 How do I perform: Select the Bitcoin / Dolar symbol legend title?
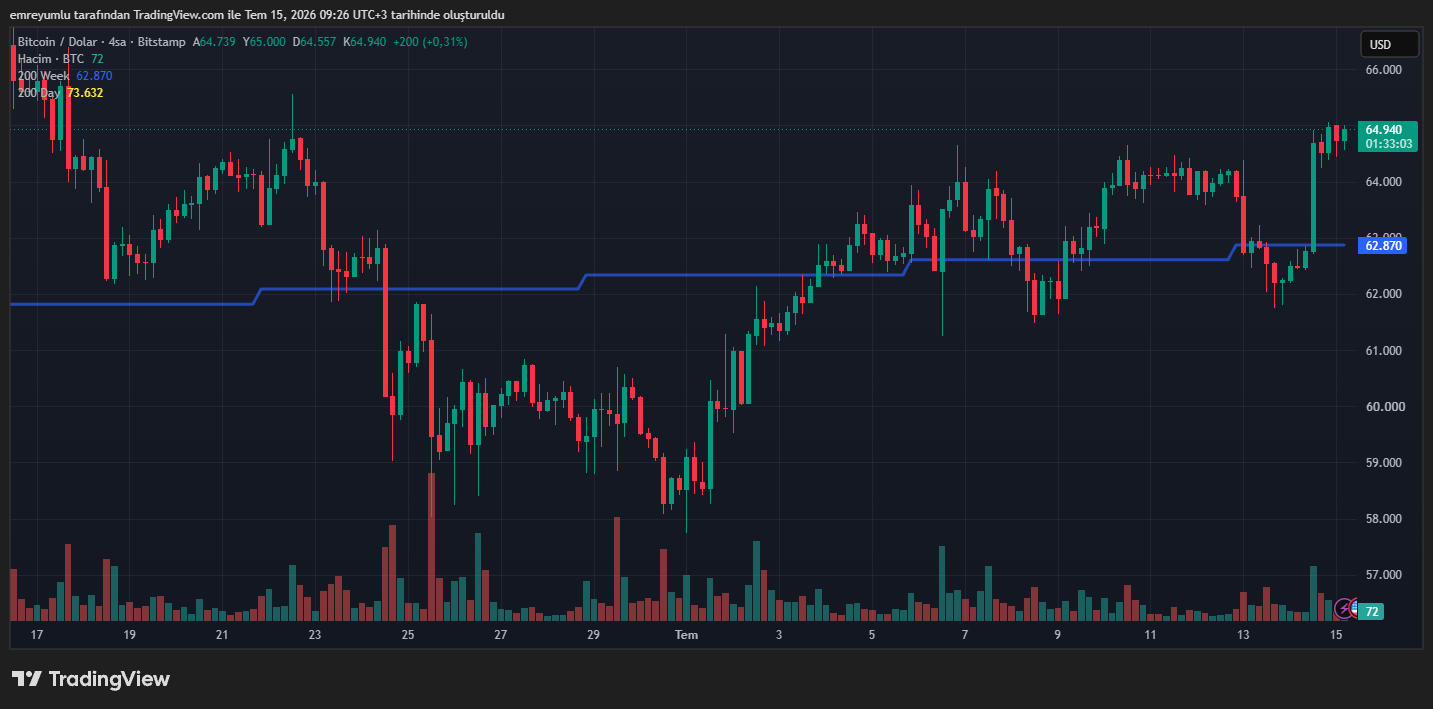102,42
